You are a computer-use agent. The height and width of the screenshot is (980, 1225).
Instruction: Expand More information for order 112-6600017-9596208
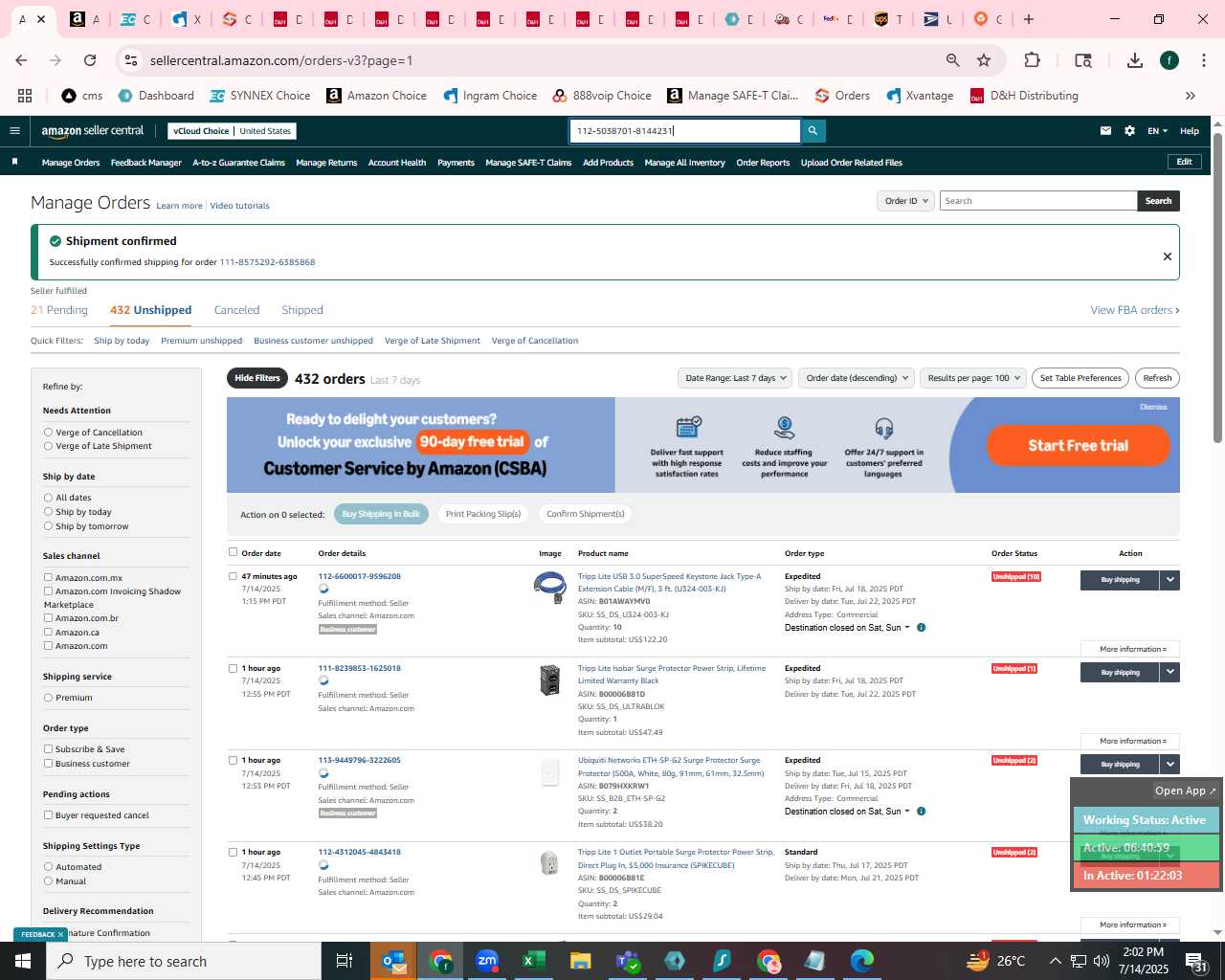coord(1131,649)
